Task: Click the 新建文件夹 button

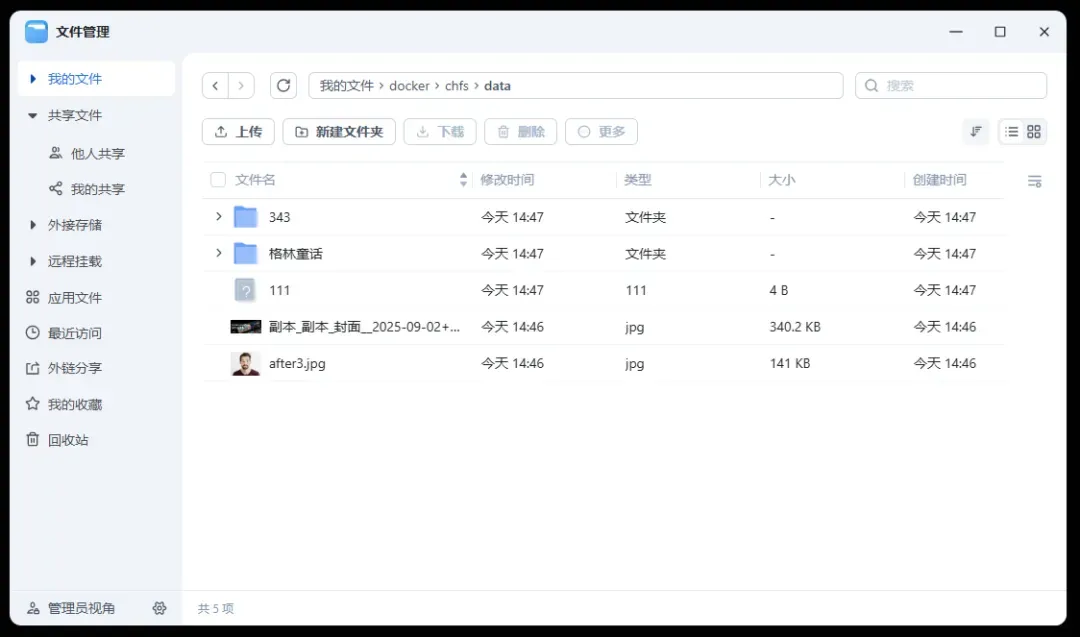Action: (x=339, y=132)
